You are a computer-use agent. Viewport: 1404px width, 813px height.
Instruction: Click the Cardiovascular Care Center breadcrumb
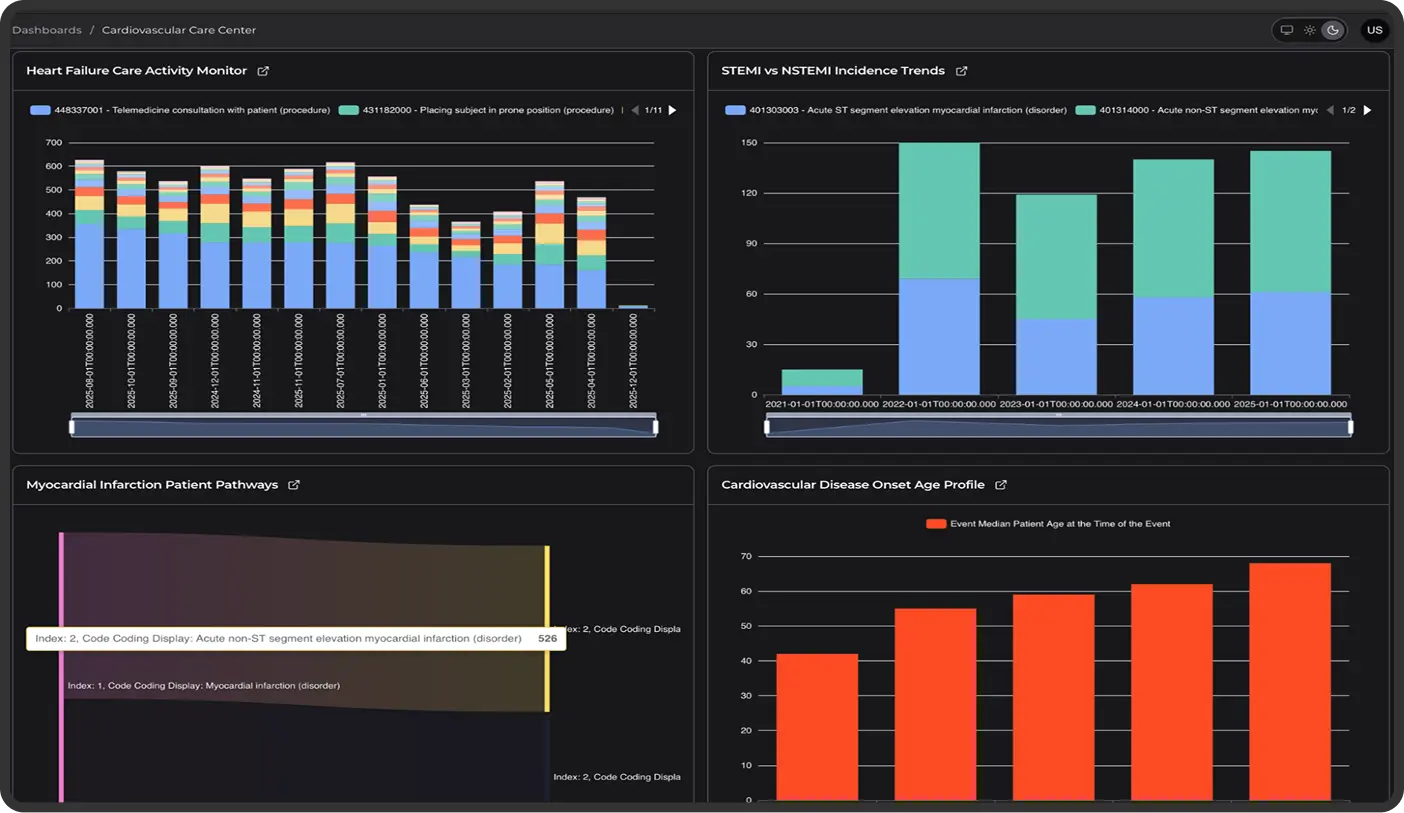coord(178,29)
